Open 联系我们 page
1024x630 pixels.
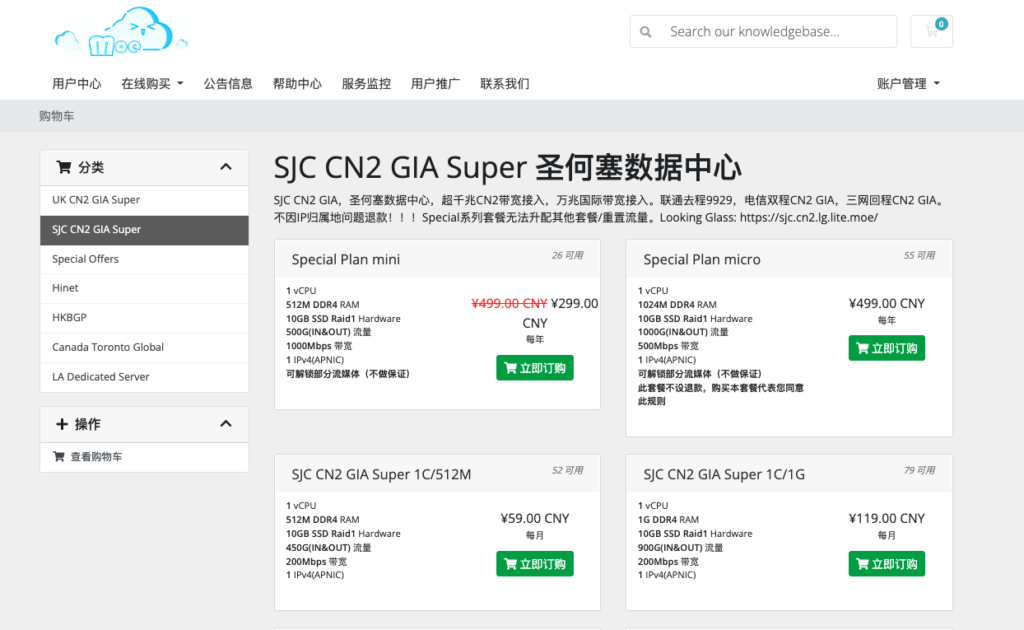(x=505, y=84)
